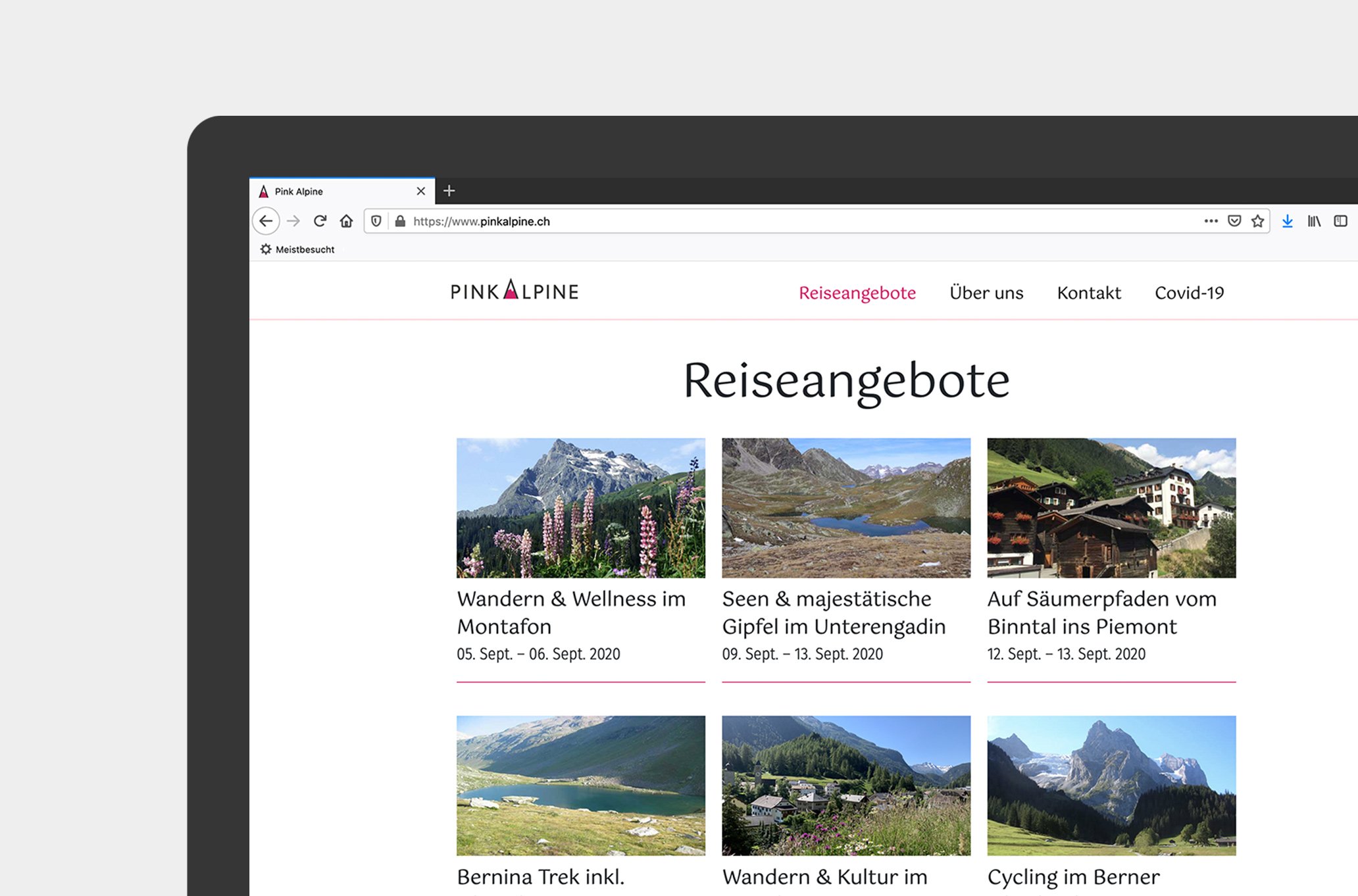
Task: Open the browser home page
Action: coord(347,222)
